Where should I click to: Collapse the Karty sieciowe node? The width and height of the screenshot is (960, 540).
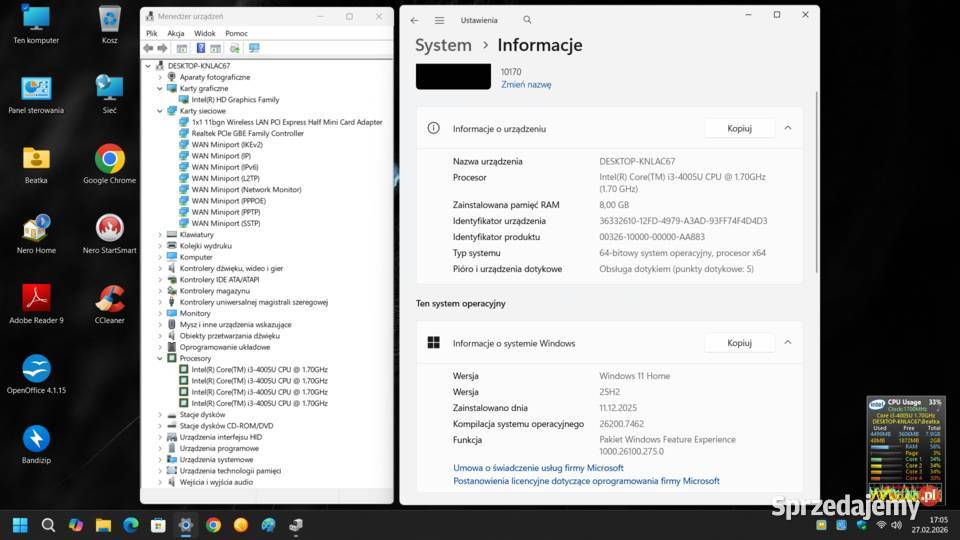coord(160,111)
